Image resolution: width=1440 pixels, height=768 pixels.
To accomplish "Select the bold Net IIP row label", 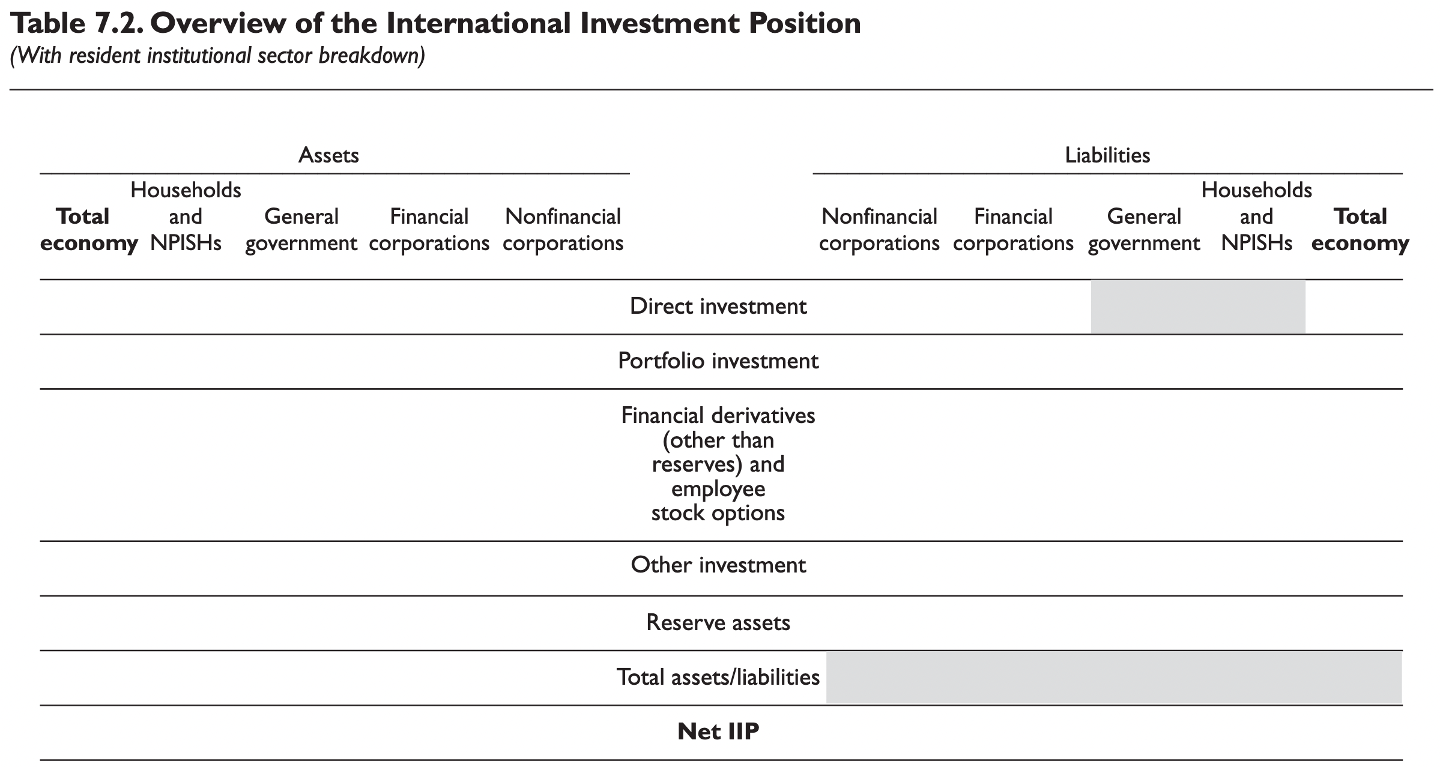I will (x=718, y=732).
